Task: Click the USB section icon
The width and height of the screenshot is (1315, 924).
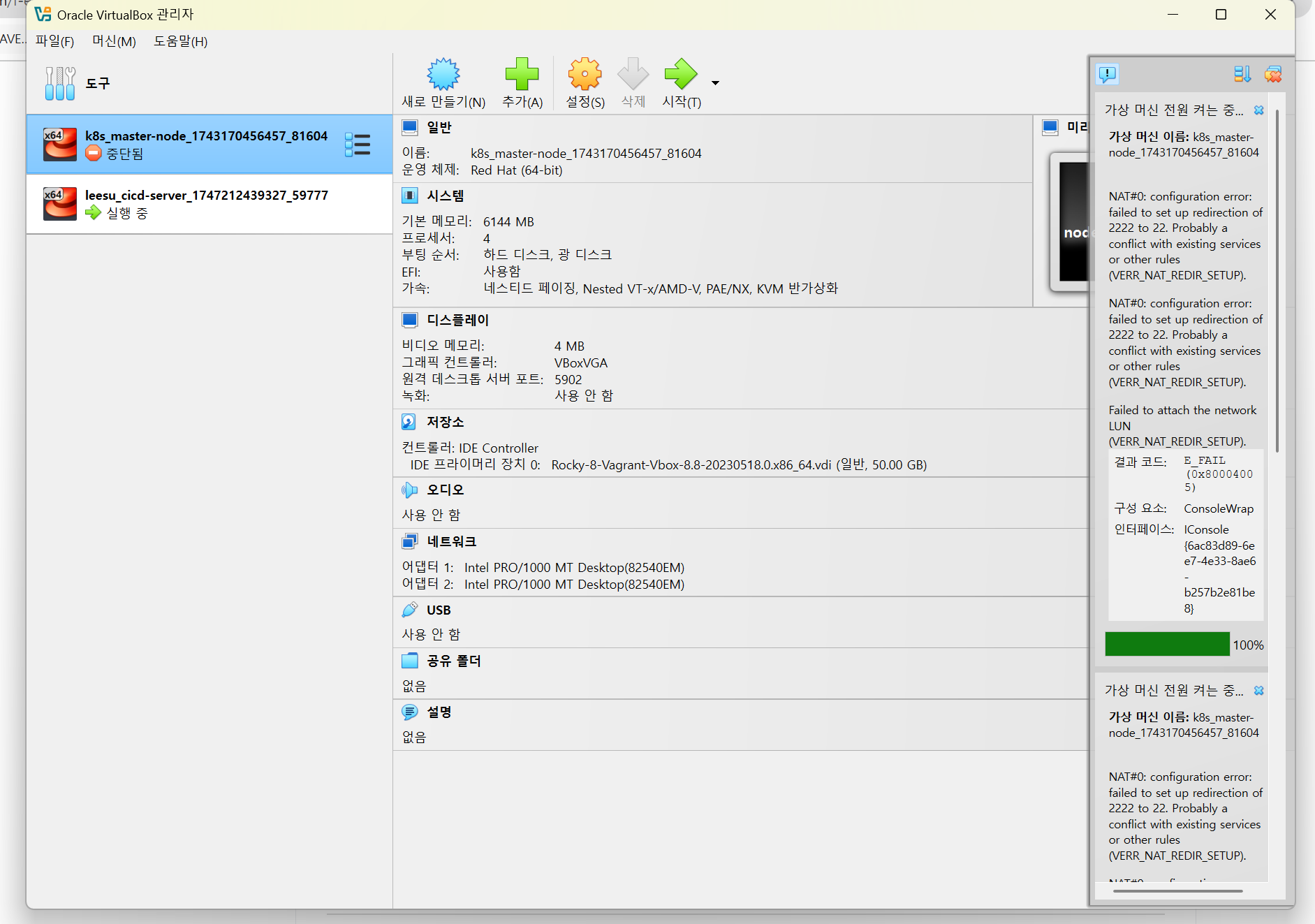Action: pos(410,610)
